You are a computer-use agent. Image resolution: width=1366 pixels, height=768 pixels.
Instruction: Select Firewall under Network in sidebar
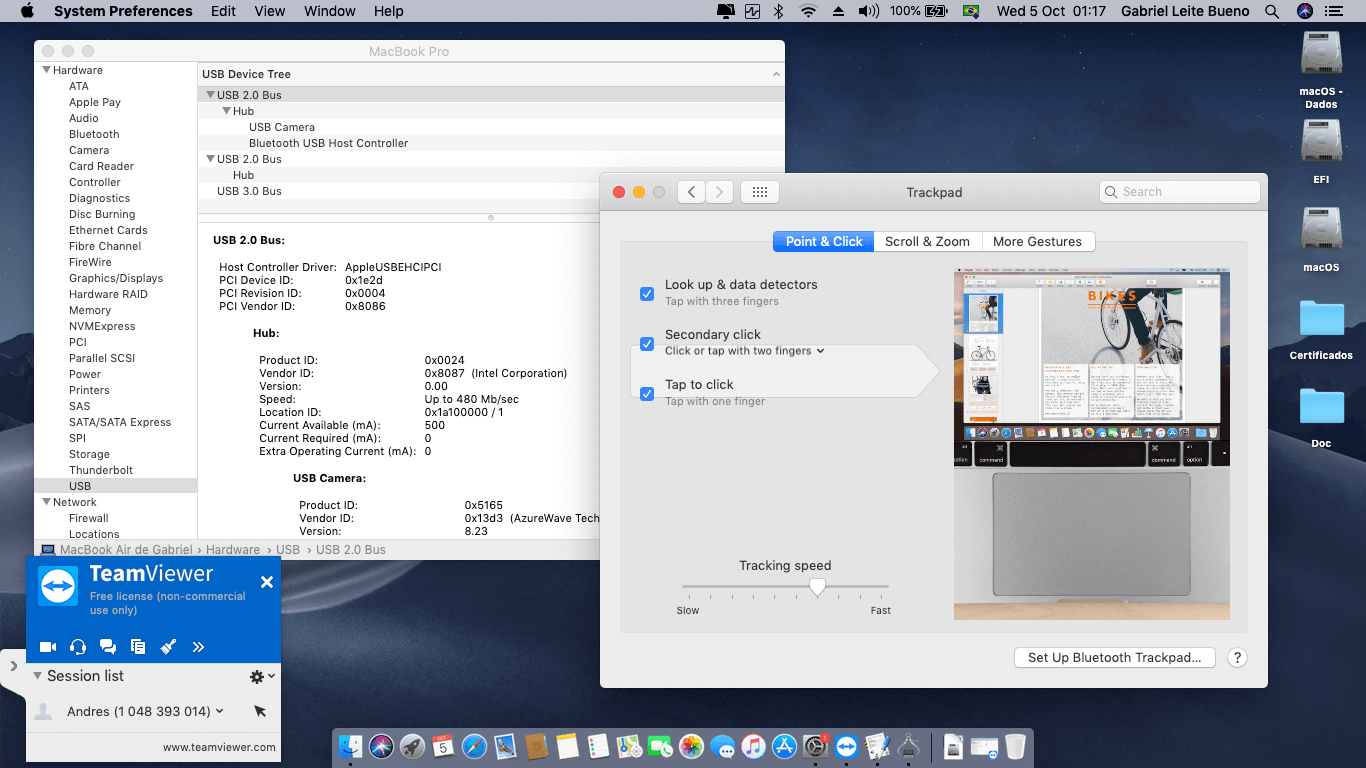[89, 518]
